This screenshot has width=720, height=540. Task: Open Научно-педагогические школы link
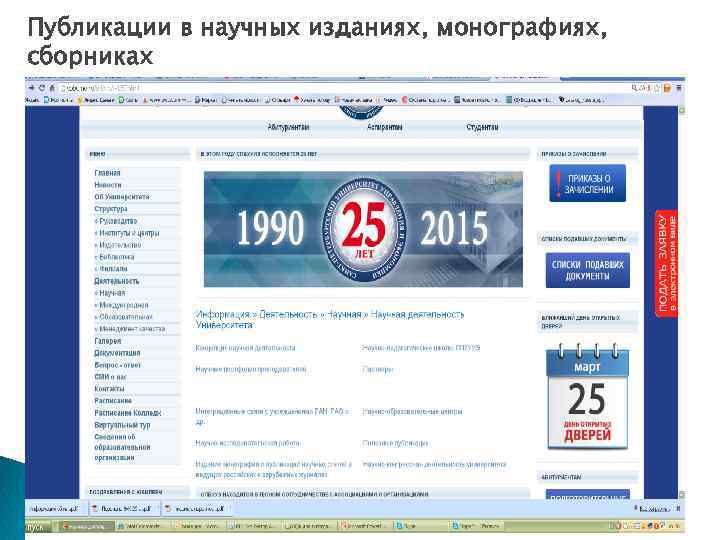(421, 348)
